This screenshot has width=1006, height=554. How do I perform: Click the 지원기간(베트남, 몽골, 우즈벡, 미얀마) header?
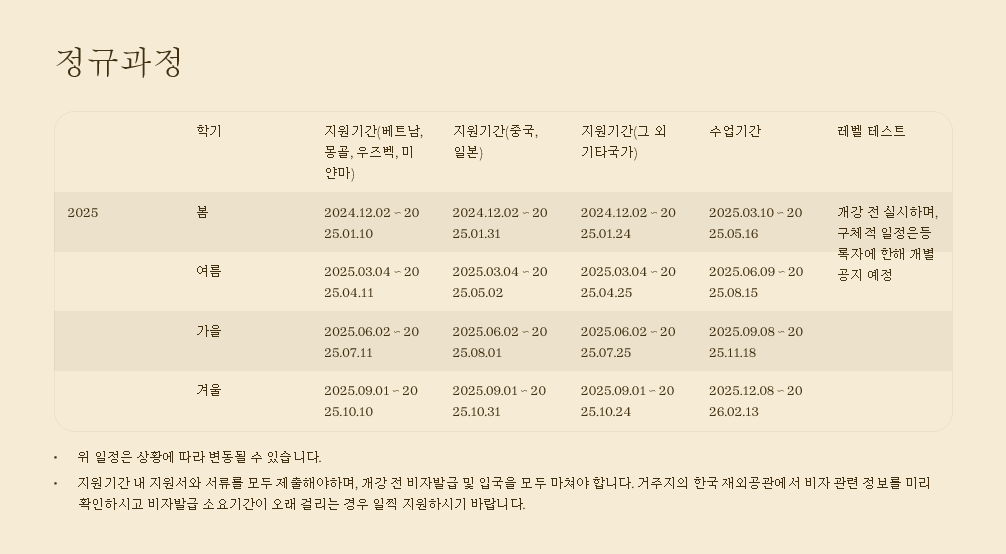point(373,152)
